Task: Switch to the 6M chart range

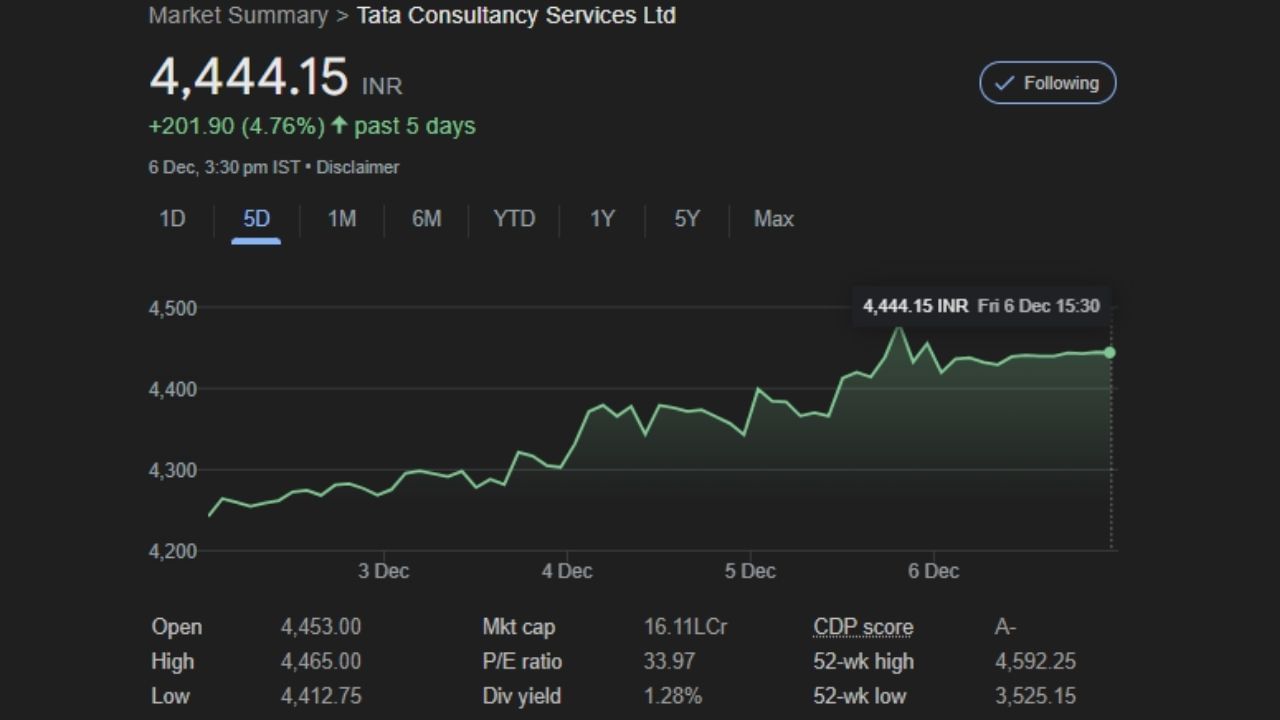Action: point(426,219)
